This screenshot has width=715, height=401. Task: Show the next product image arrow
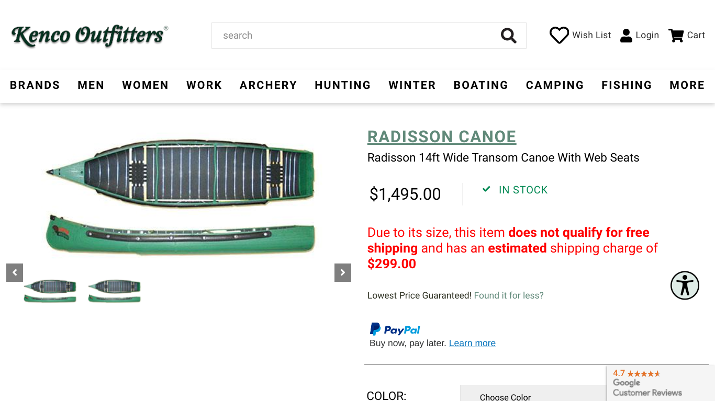click(342, 273)
